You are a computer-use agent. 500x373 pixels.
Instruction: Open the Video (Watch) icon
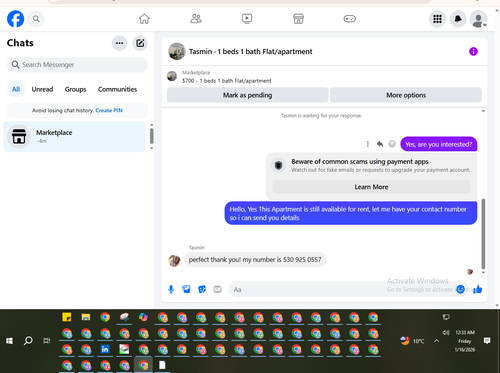pyautogui.click(x=247, y=19)
